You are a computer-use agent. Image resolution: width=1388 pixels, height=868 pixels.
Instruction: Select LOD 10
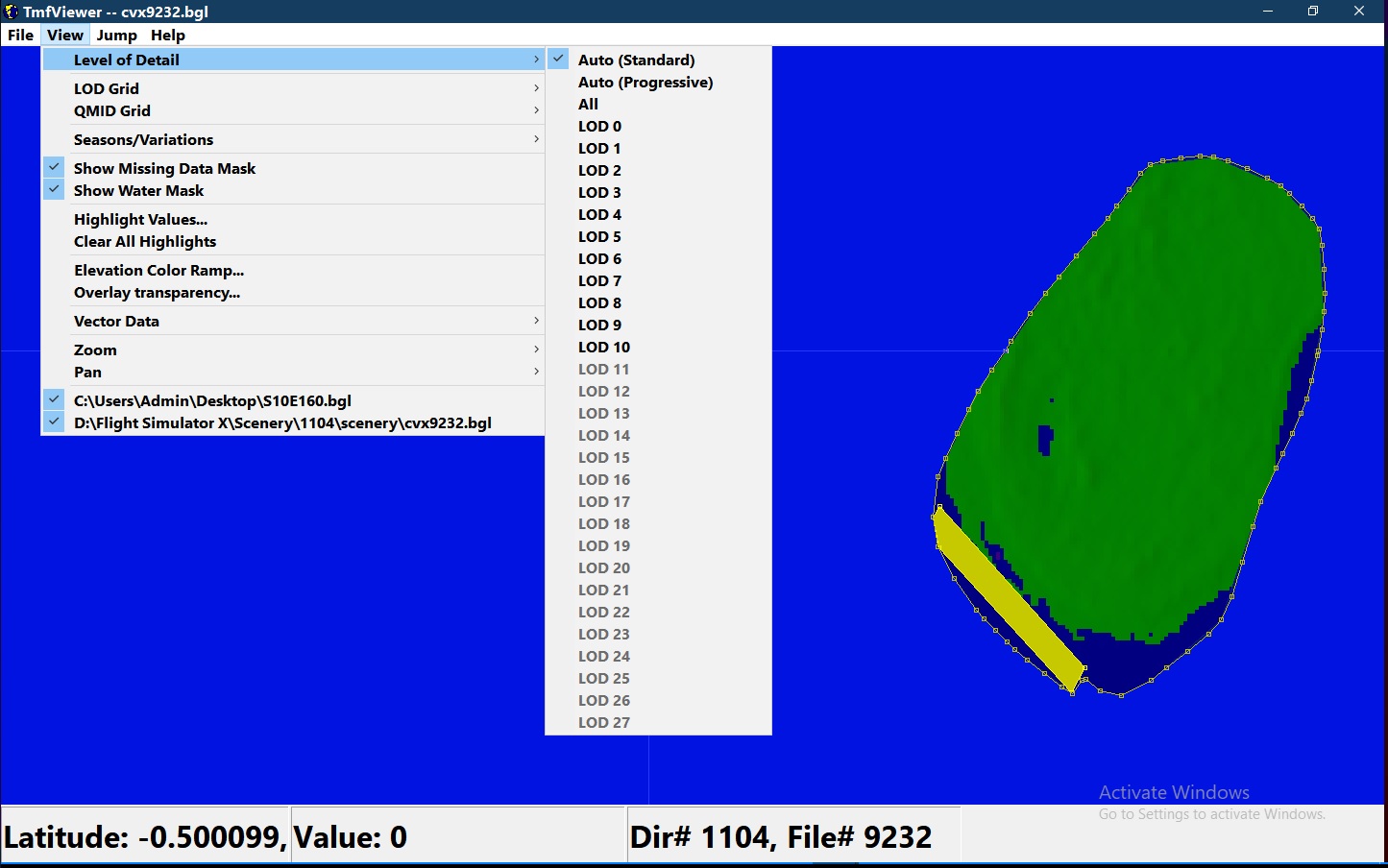[658, 347]
